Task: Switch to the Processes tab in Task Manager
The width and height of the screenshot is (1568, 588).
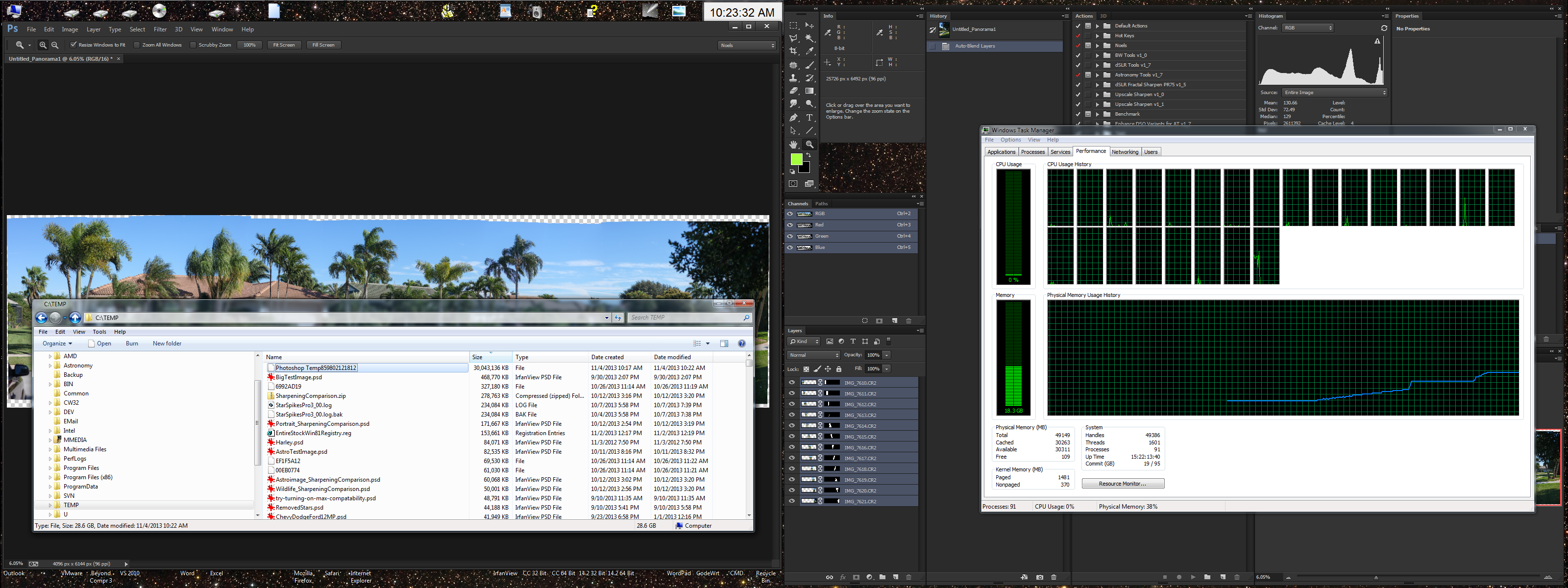Action: pyautogui.click(x=1032, y=152)
